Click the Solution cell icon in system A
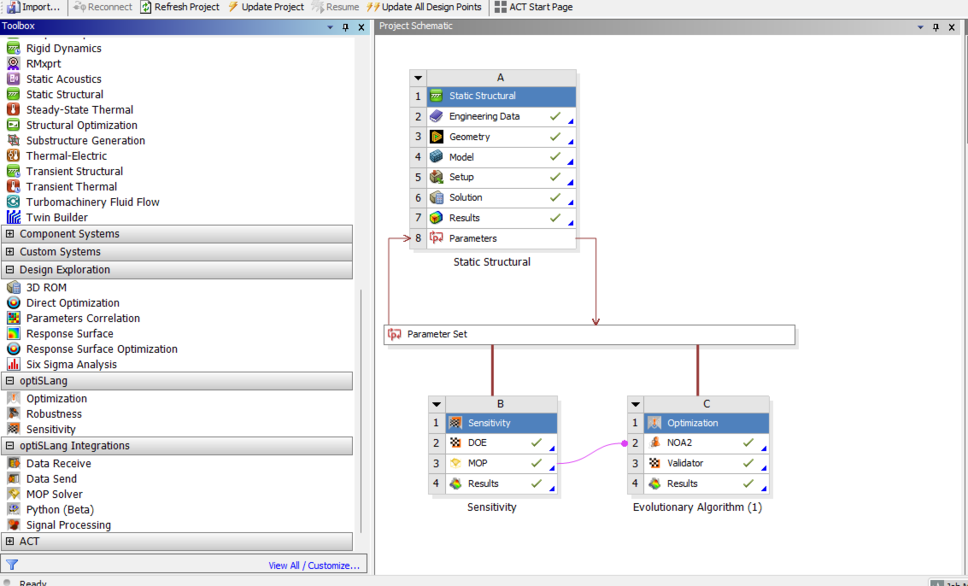 click(x=436, y=198)
